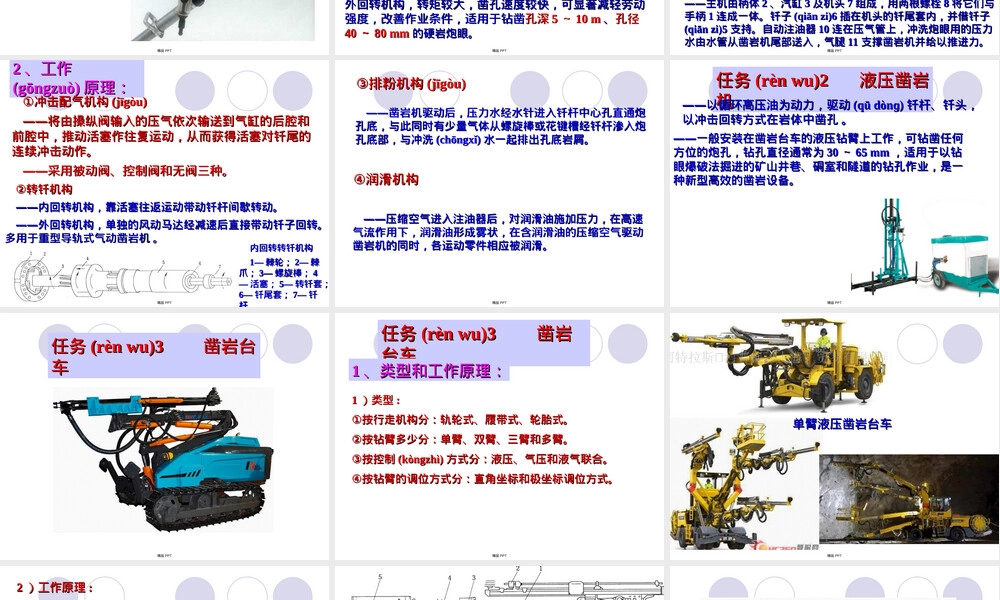Click the partial slide titled 2）工作原理
1000x600 pixels.
click(165, 583)
